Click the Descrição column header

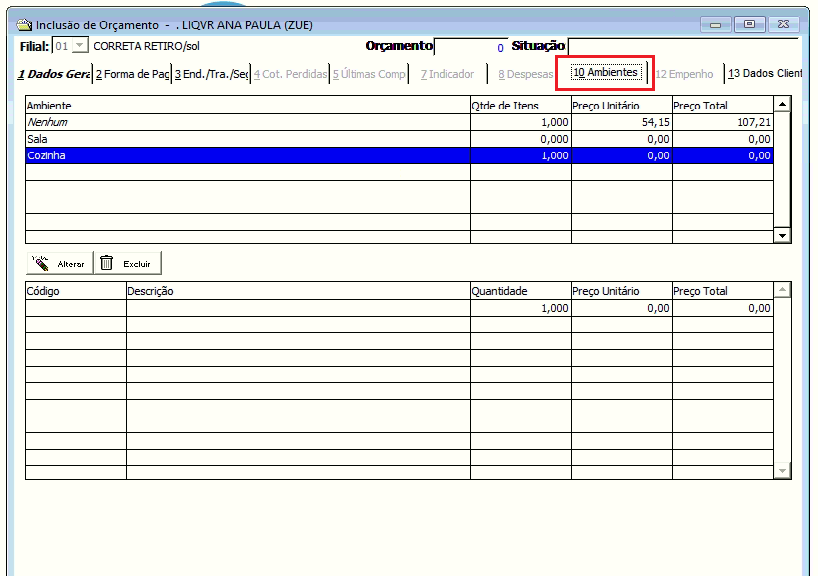click(x=298, y=291)
